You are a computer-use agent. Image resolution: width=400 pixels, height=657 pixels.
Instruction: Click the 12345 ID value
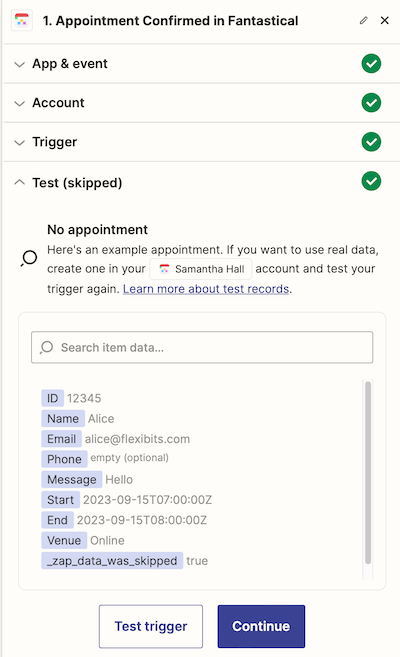click(x=84, y=398)
